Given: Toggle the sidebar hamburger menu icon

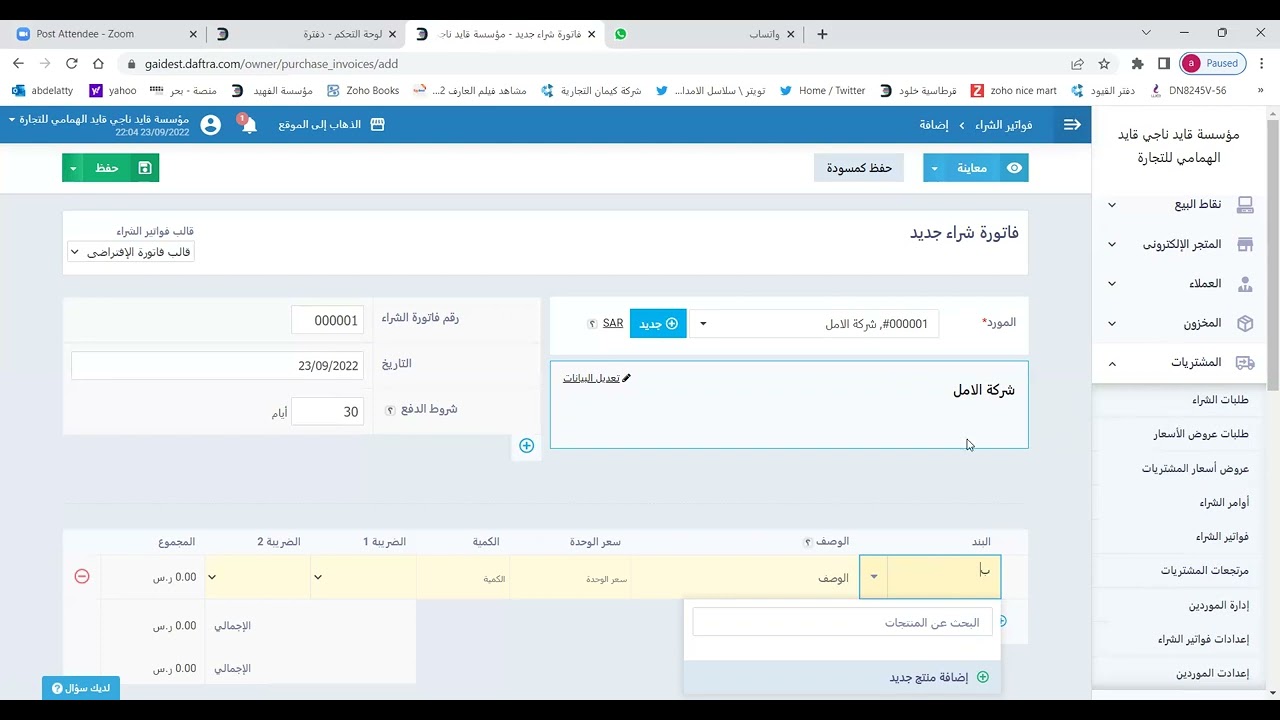Looking at the screenshot, I should point(1072,125).
